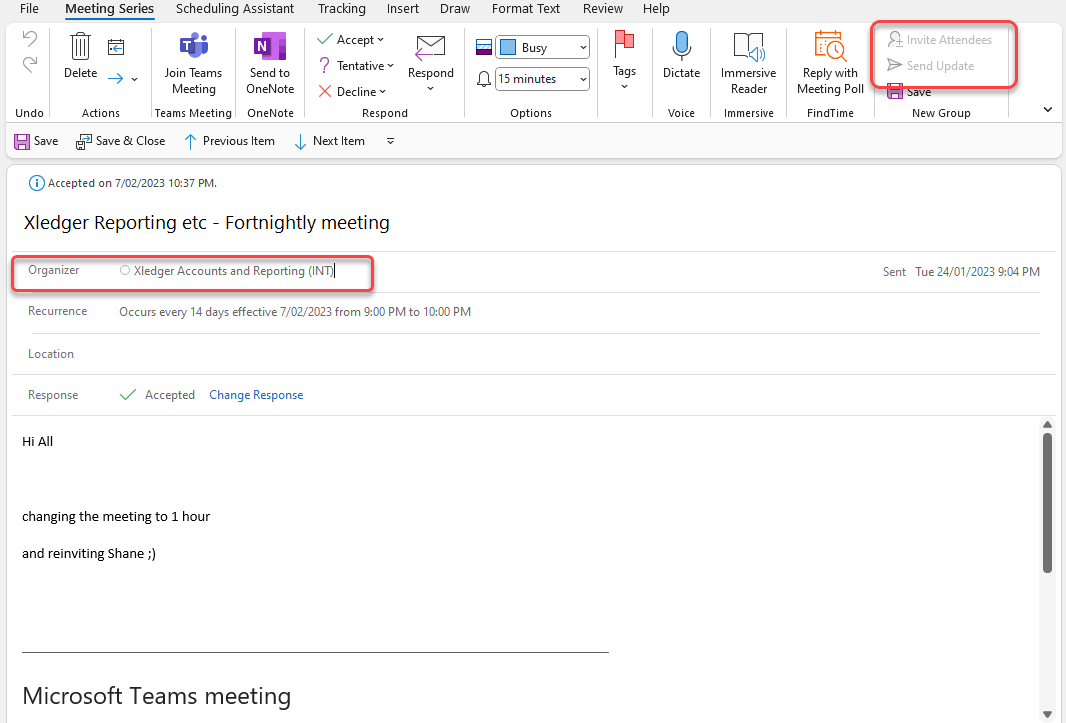
Task: Open the 15 minutes reminder dropdown
Action: pos(583,79)
